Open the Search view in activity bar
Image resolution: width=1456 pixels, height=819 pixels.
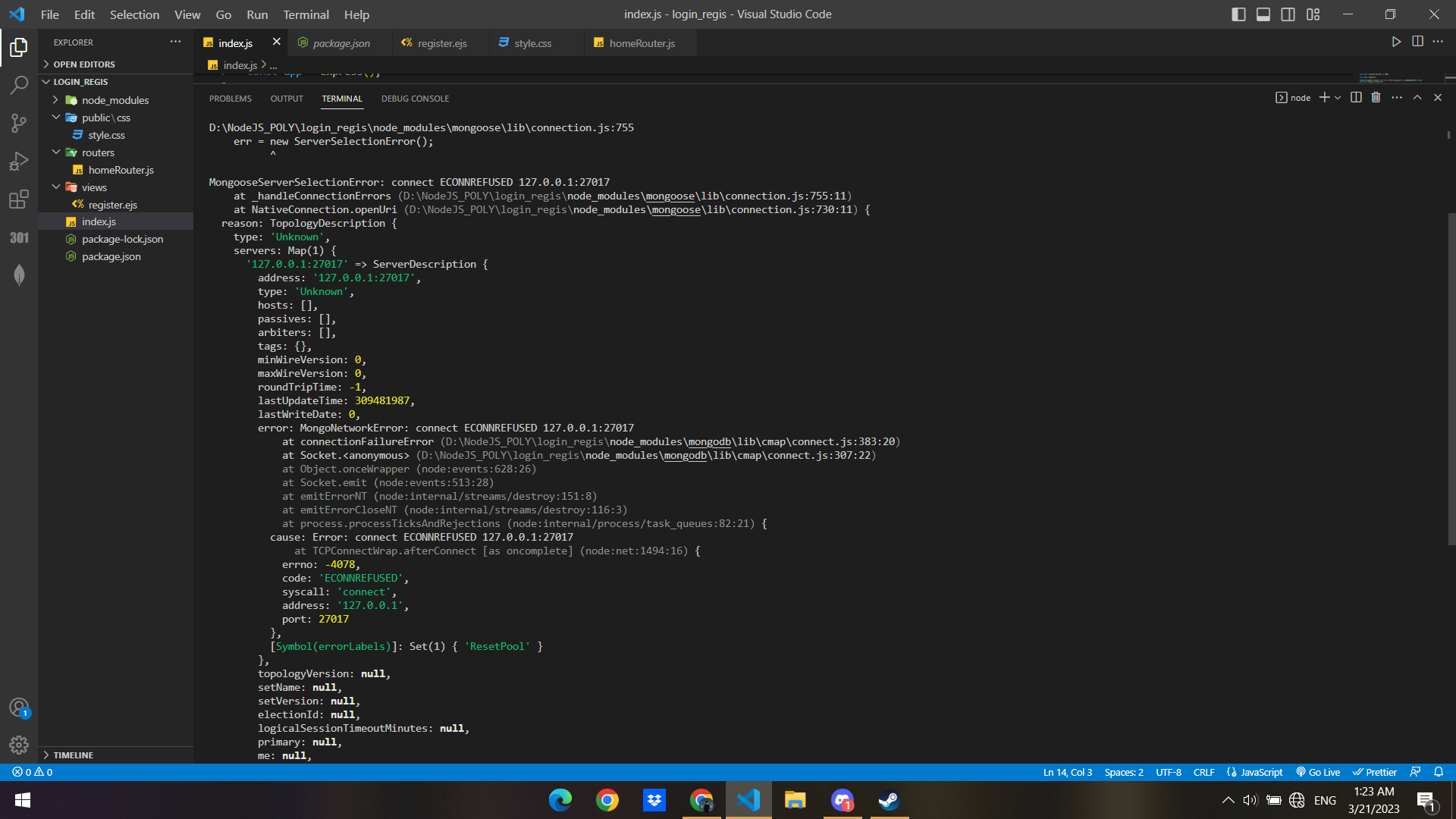click(x=19, y=85)
